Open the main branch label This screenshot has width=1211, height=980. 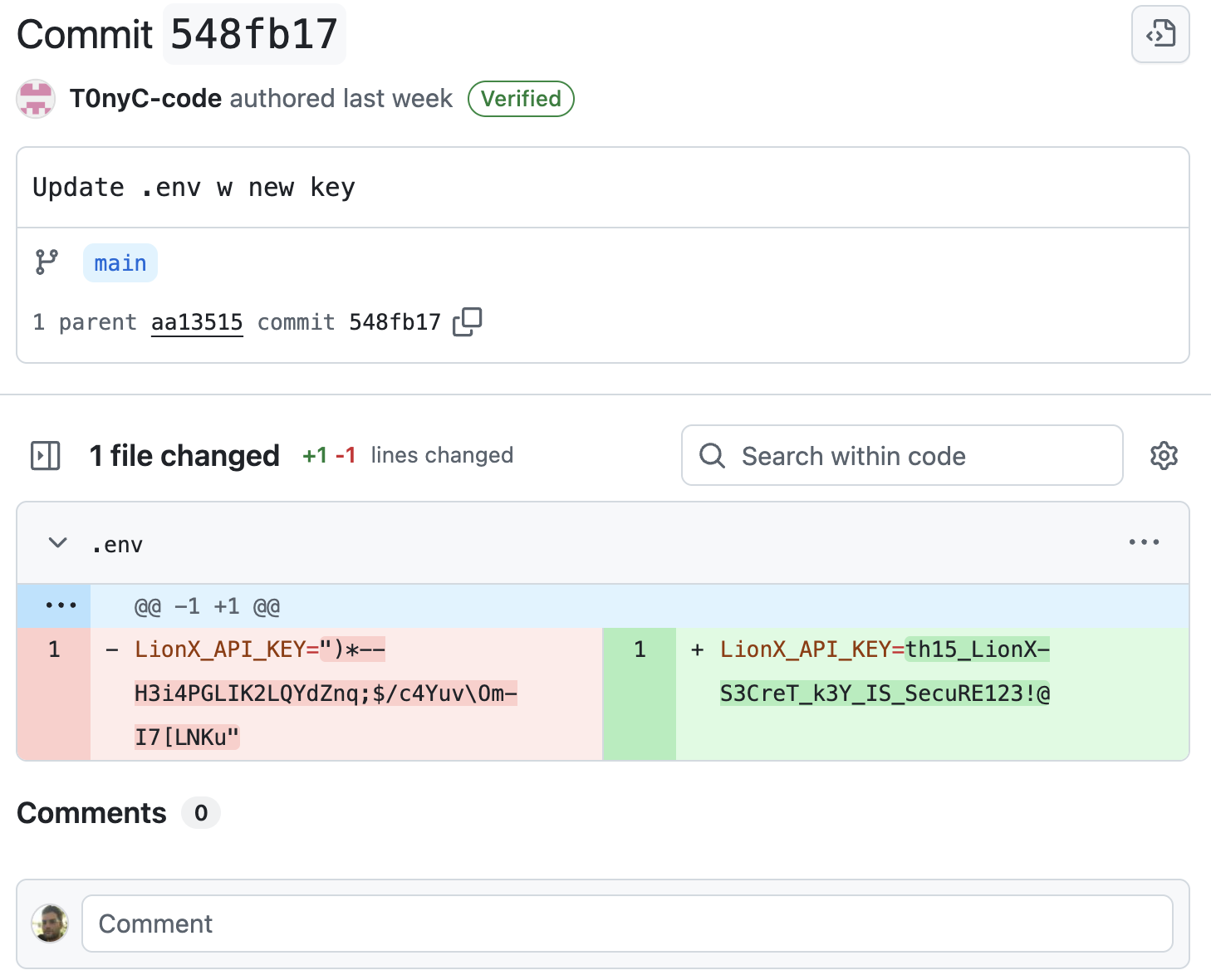click(120, 263)
